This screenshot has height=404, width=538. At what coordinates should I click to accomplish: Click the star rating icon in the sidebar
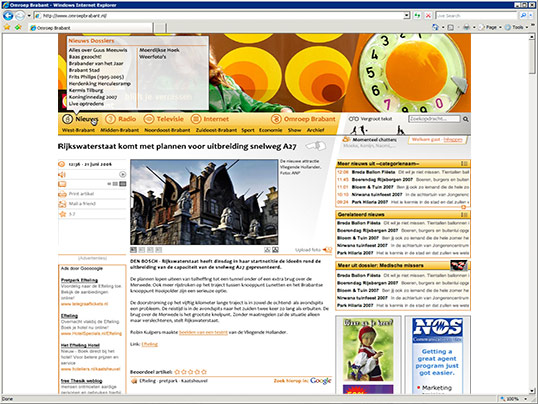pyautogui.click(x=62, y=214)
